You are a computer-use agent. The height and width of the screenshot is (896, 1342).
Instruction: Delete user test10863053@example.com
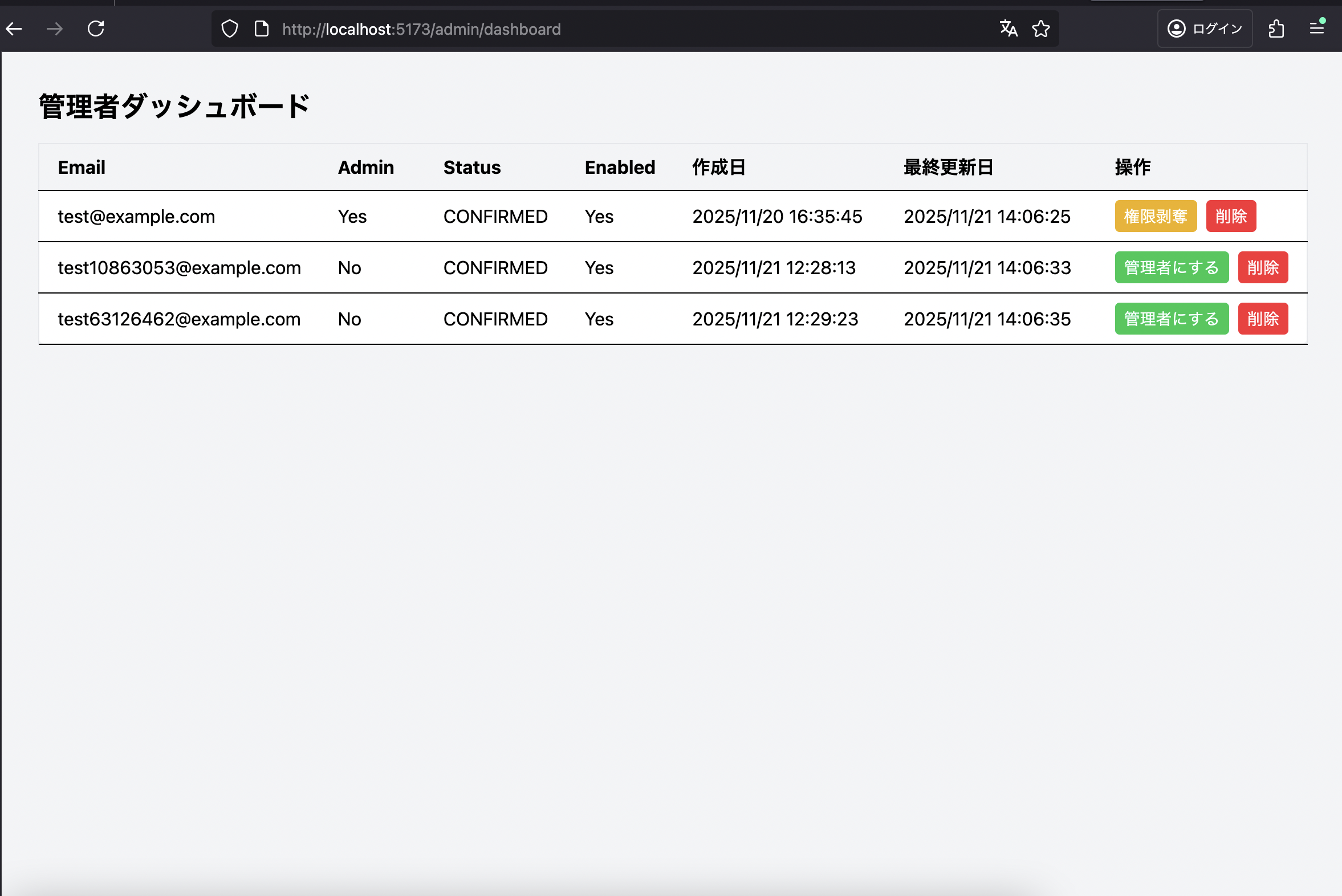click(x=1263, y=267)
